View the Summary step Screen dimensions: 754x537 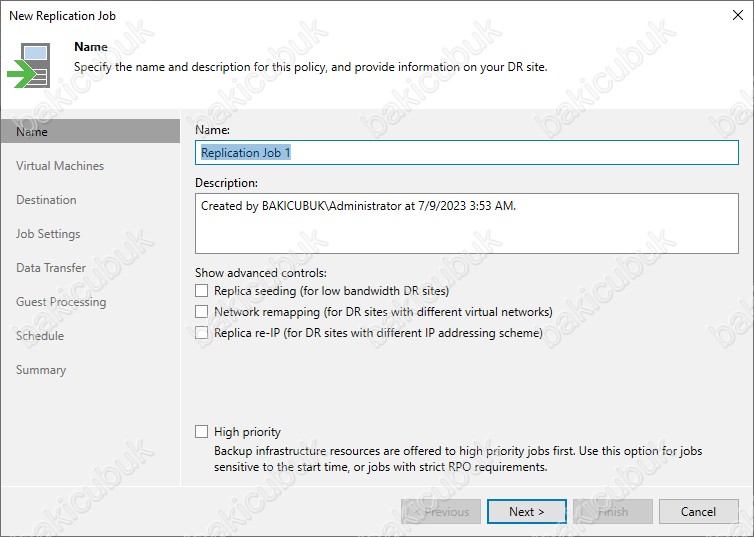[x=41, y=370]
